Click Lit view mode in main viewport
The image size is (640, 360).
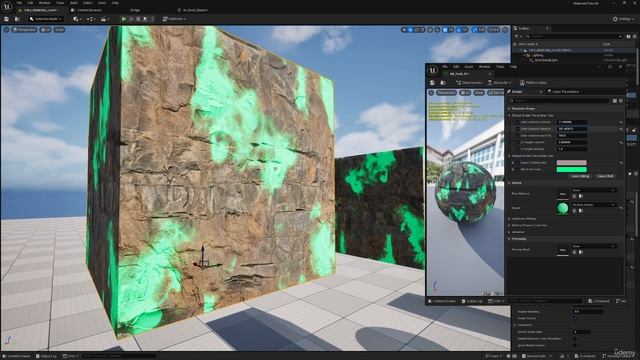(45, 30)
